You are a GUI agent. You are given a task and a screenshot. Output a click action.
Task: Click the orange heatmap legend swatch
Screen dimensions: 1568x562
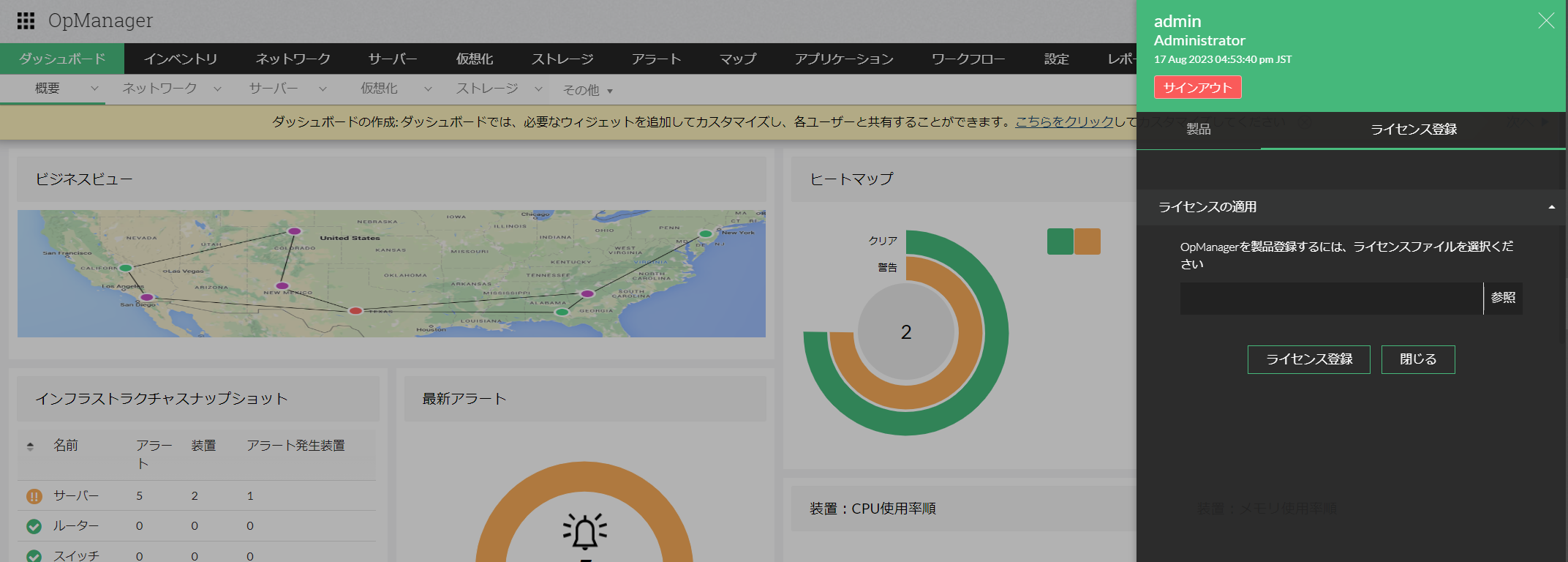[x=1088, y=241]
